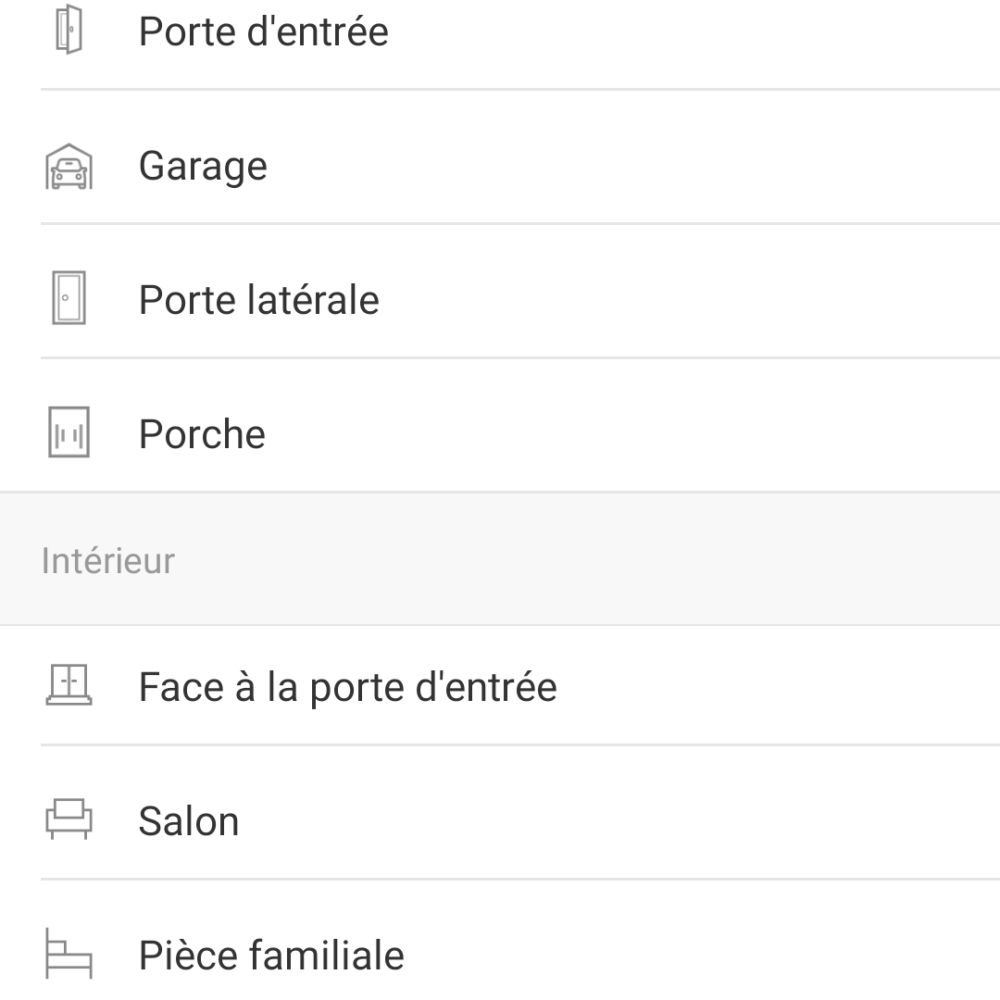This screenshot has width=1000, height=1000.
Task: Click the Intérieur section header
Action: 108,561
